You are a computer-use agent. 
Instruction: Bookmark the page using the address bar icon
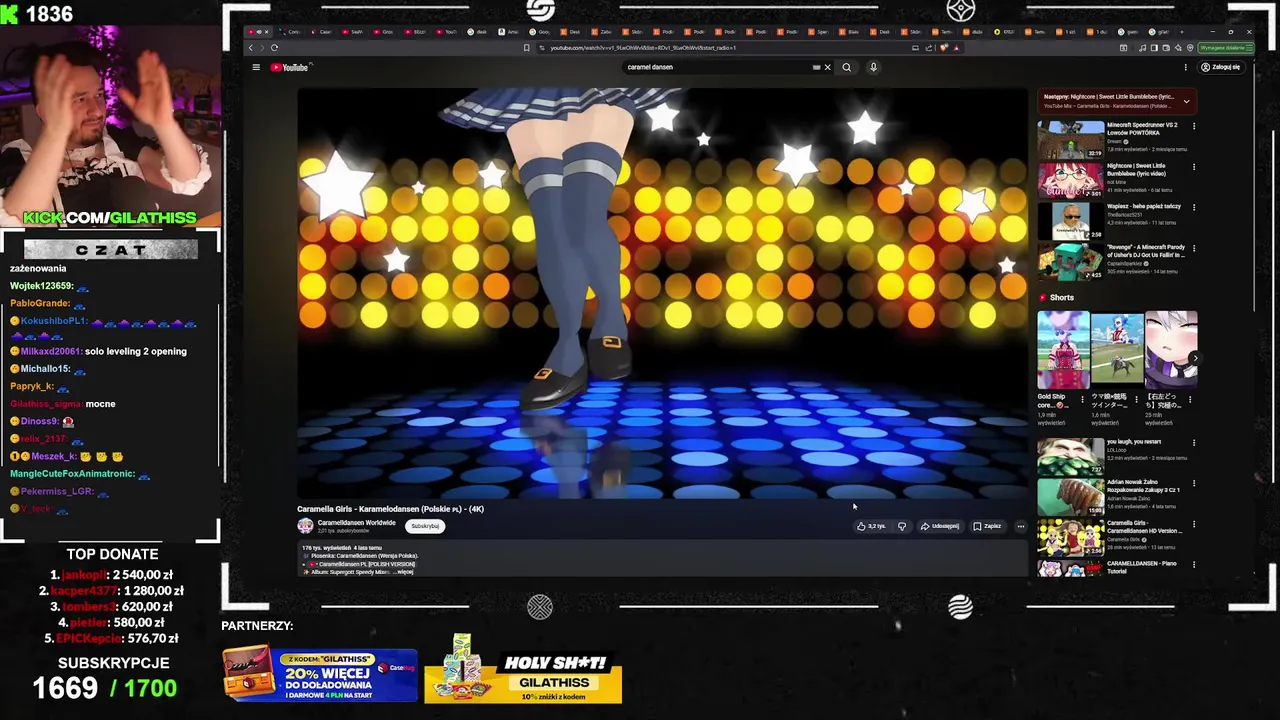(x=527, y=47)
